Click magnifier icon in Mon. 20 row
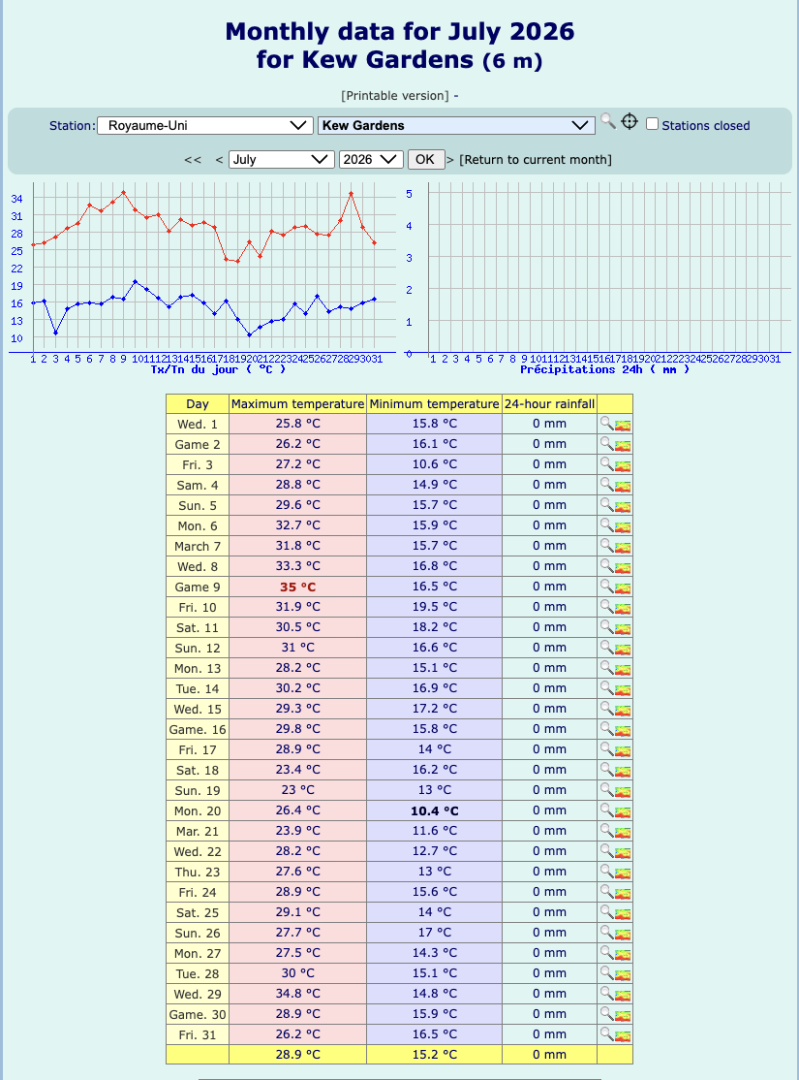The width and height of the screenshot is (799, 1080). pos(606,810)
